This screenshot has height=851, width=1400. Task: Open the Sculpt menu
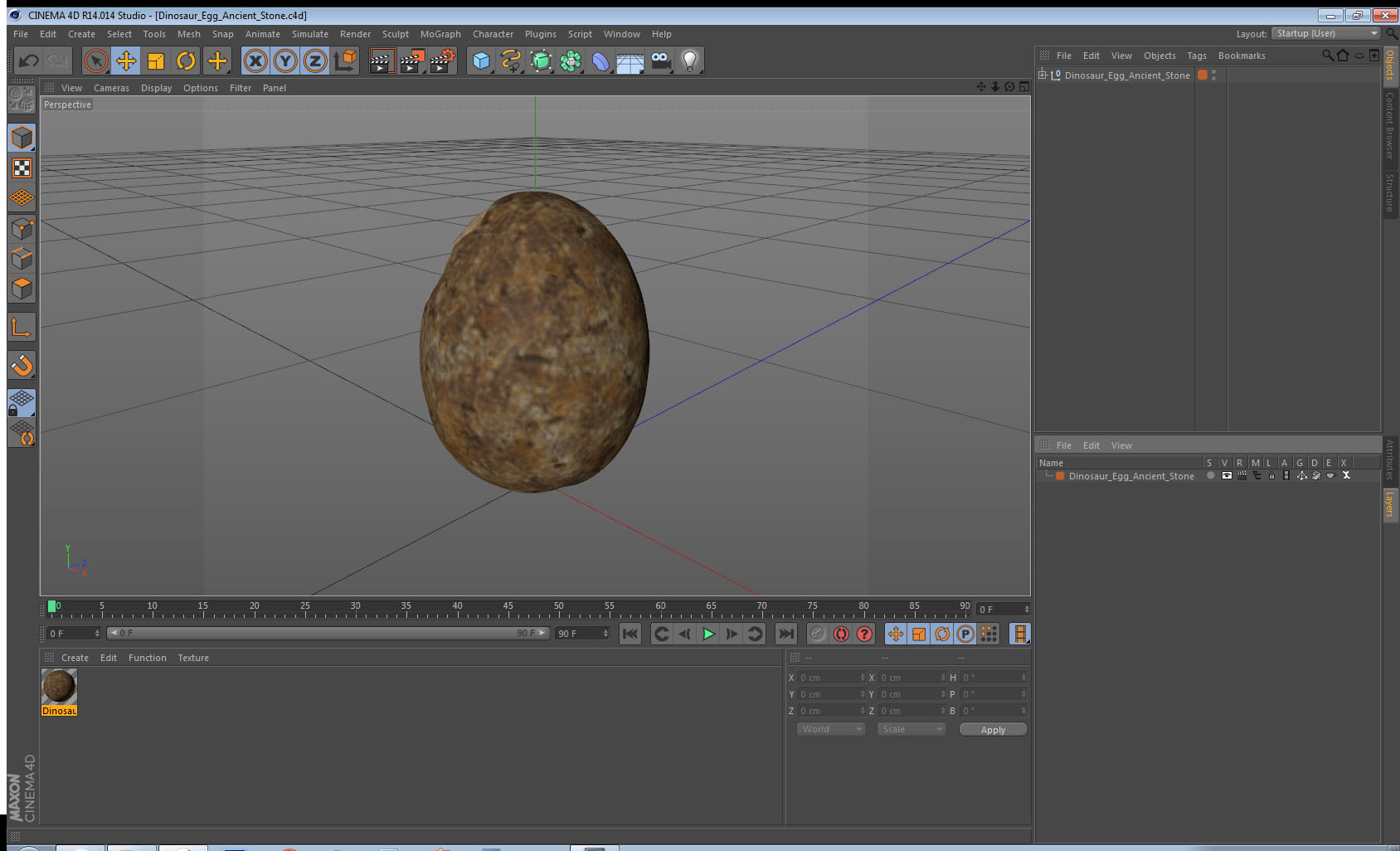pos(395,34)
